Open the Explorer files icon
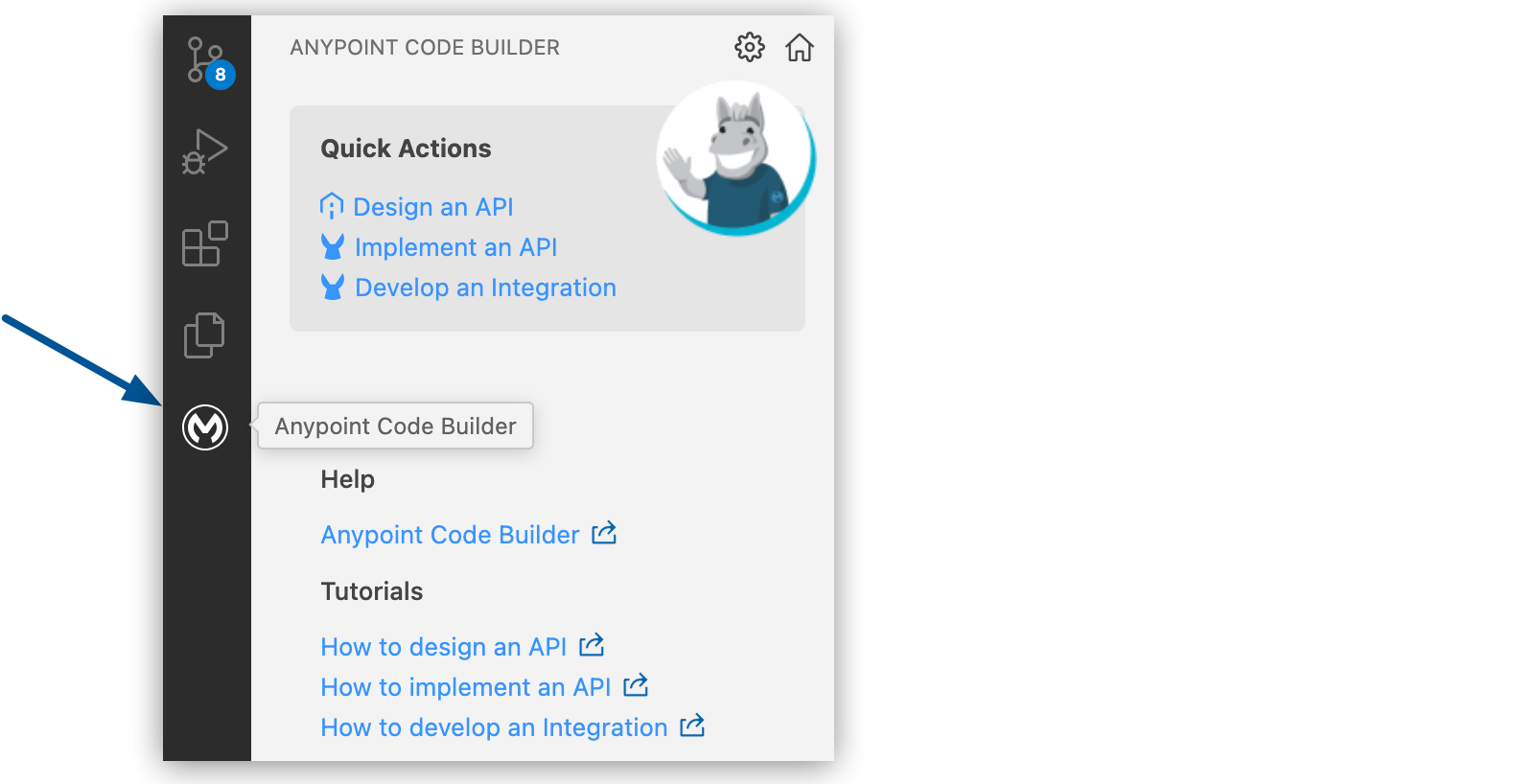Screen dimensions: 1538x784 pyautogui.click(x=204, y=335)
